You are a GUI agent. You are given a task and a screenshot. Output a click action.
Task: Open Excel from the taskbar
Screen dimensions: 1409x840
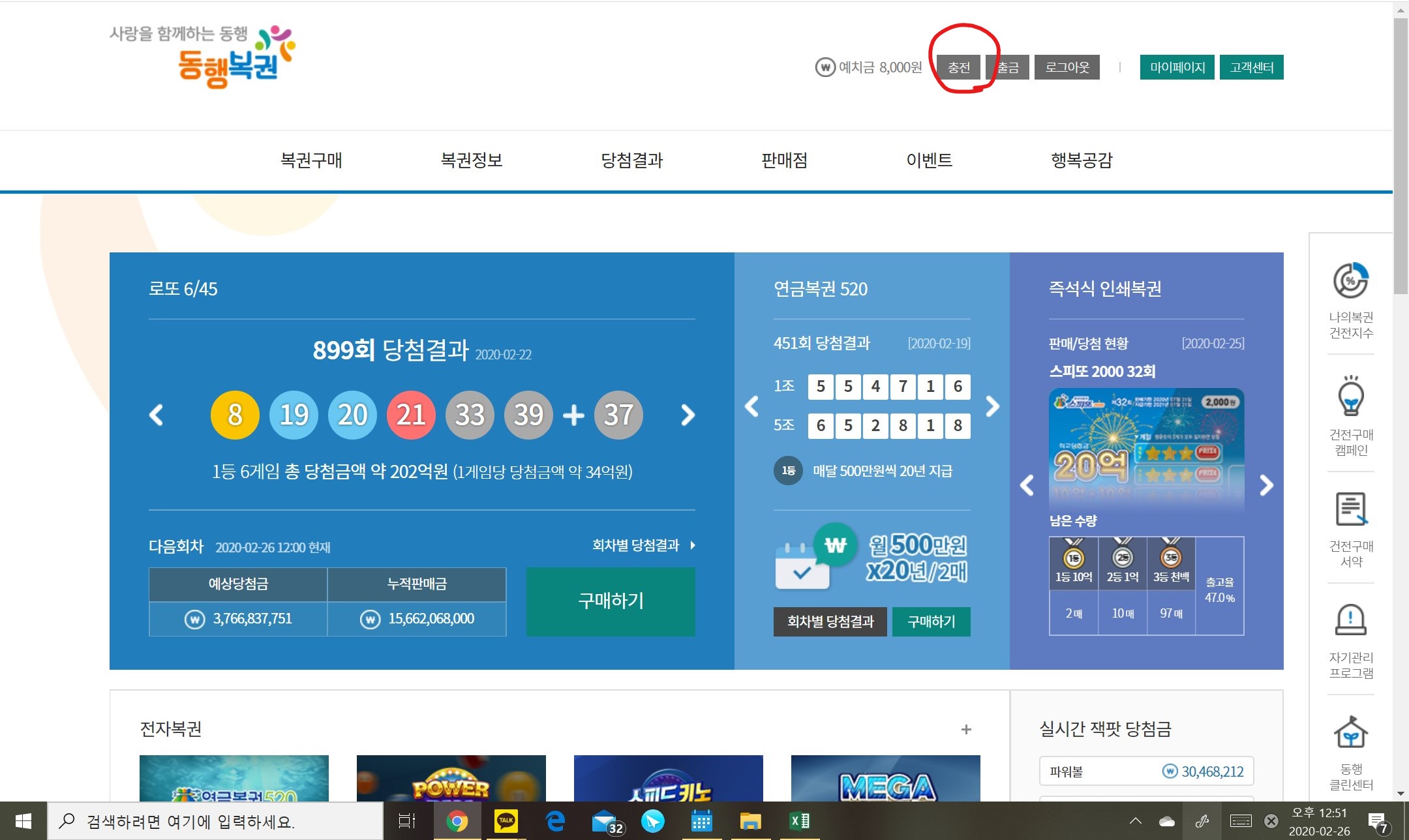[x=799, y=821]
